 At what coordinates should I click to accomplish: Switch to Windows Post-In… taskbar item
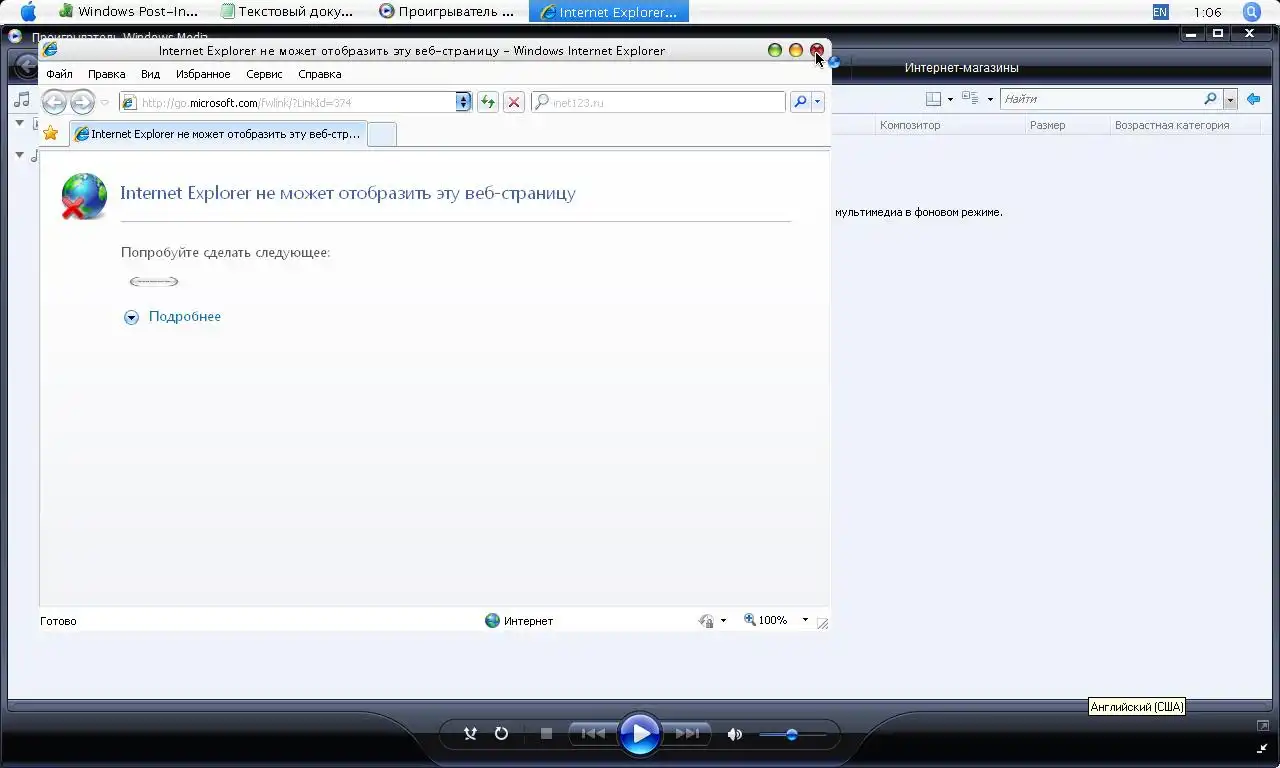[x=129, y=12]
